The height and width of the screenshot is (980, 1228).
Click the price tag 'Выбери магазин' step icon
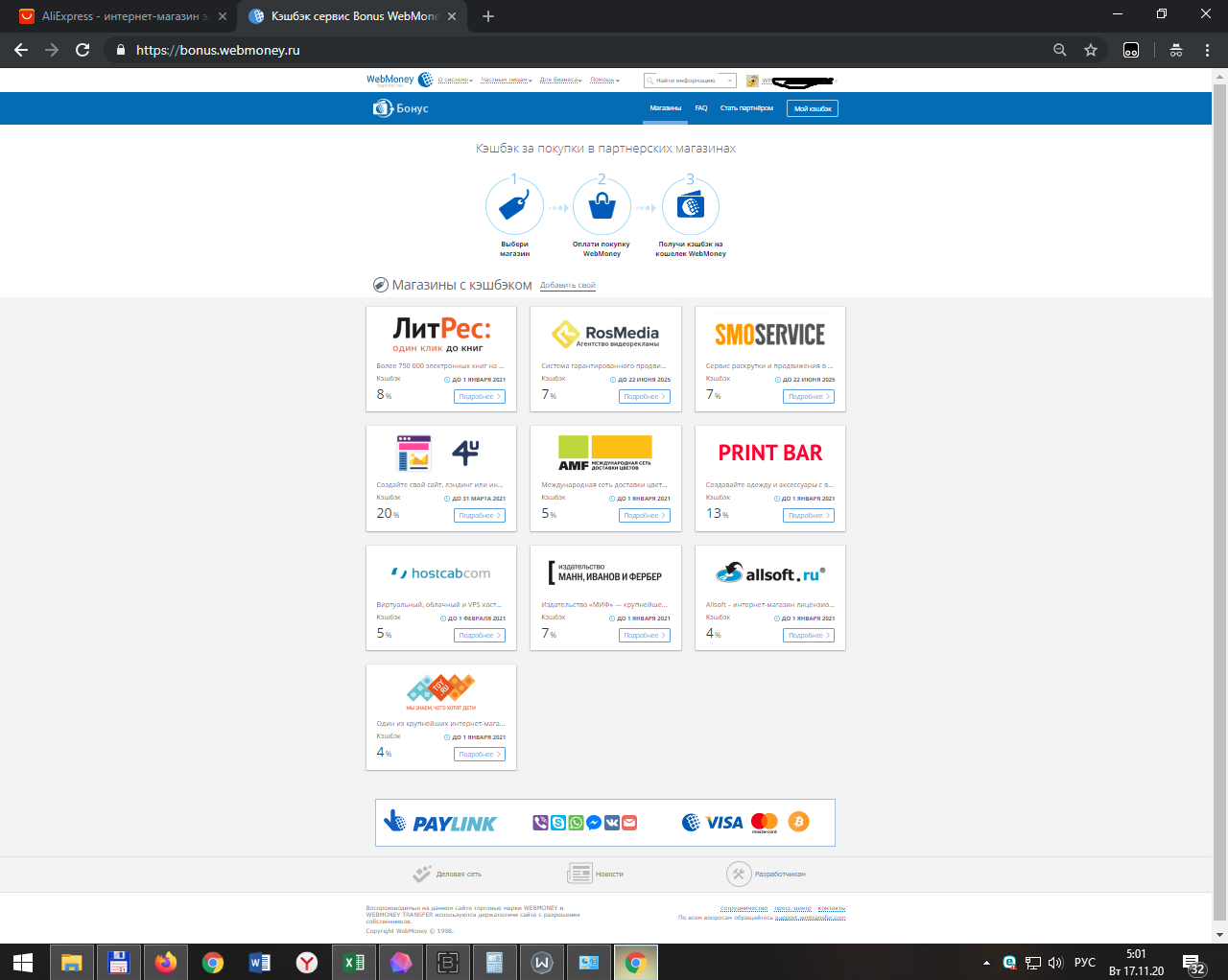click(x=514, y=206)
